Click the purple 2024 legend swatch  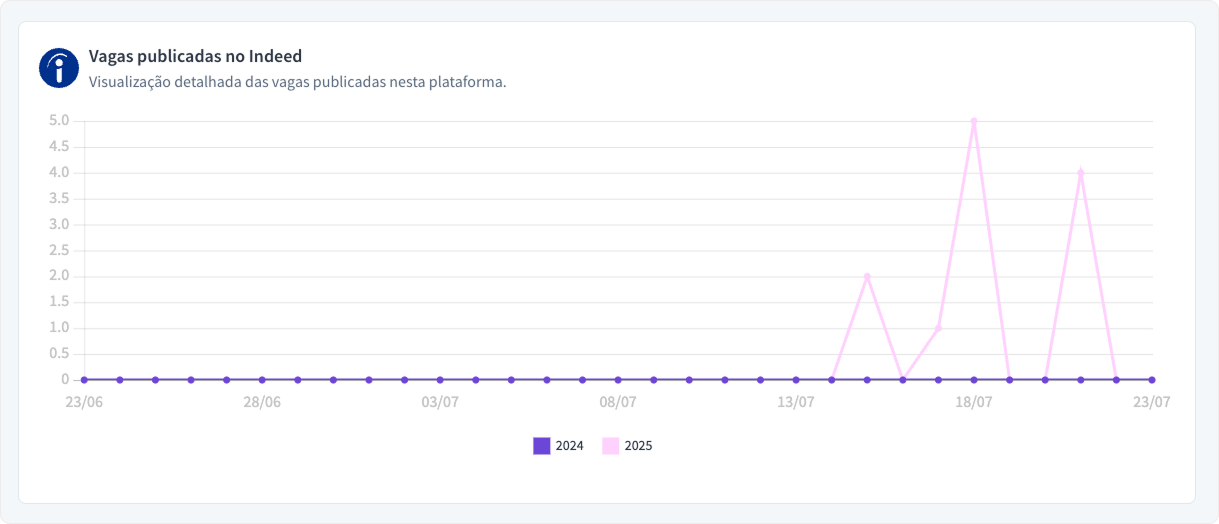click(x=542, y=446)
